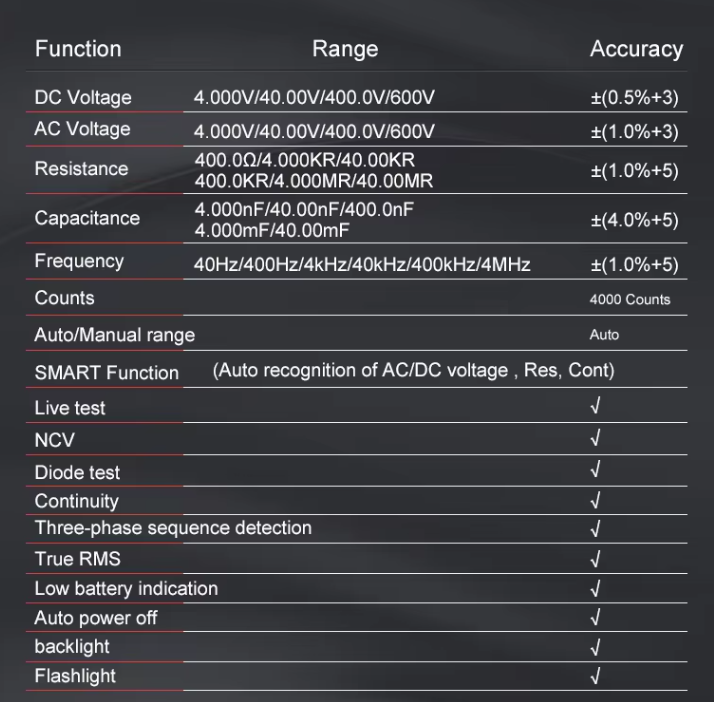
Task: Click the Accuracy column header
Action: (x=636, y=49)
